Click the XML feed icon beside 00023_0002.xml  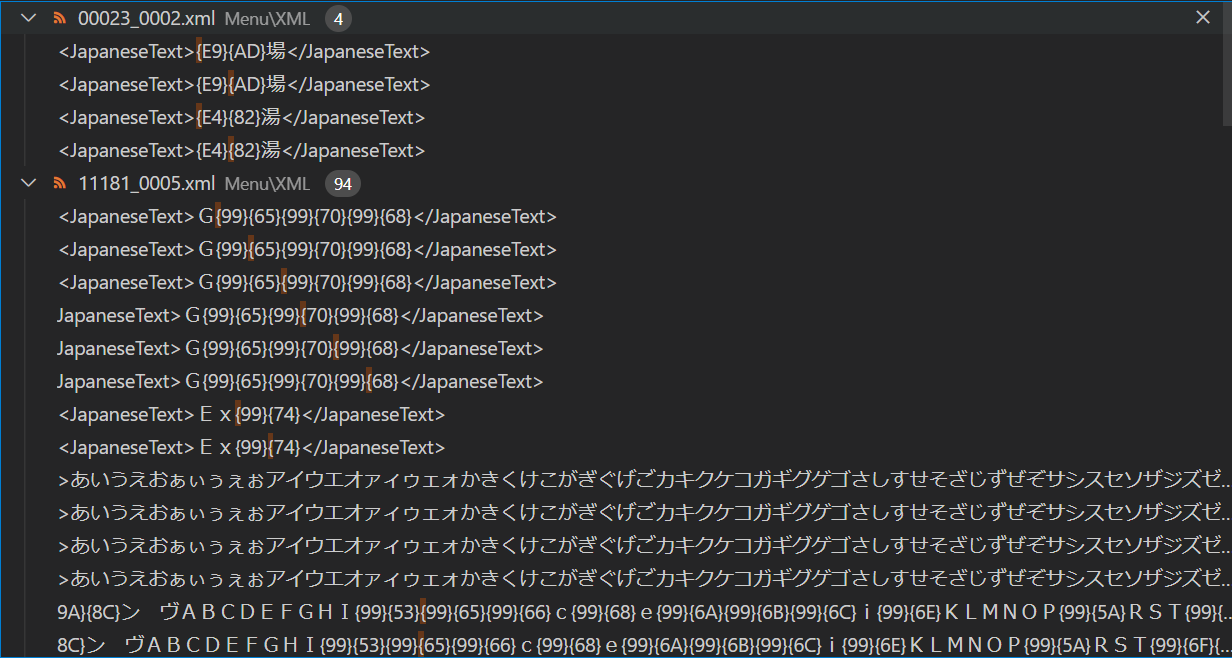click(60, 17)
